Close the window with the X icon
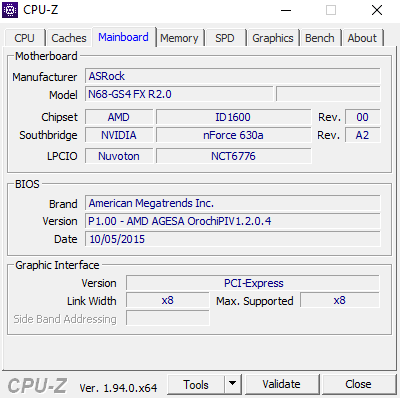 [x=377, y=10]
